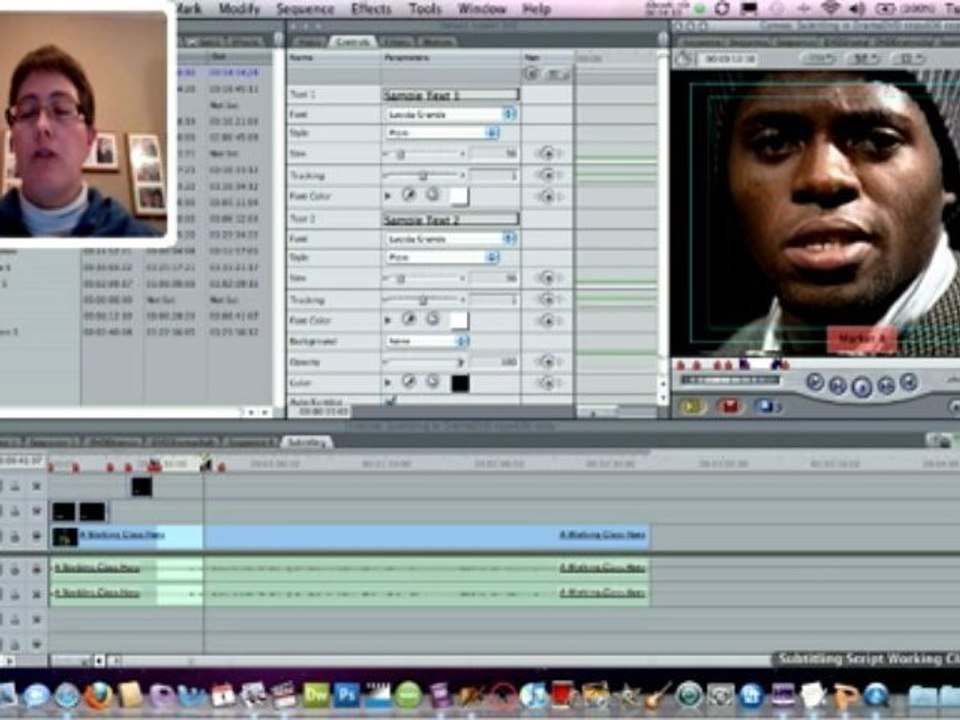
Task: Click the Sample Text 2 input field
Action: click(x=451, y=219)
